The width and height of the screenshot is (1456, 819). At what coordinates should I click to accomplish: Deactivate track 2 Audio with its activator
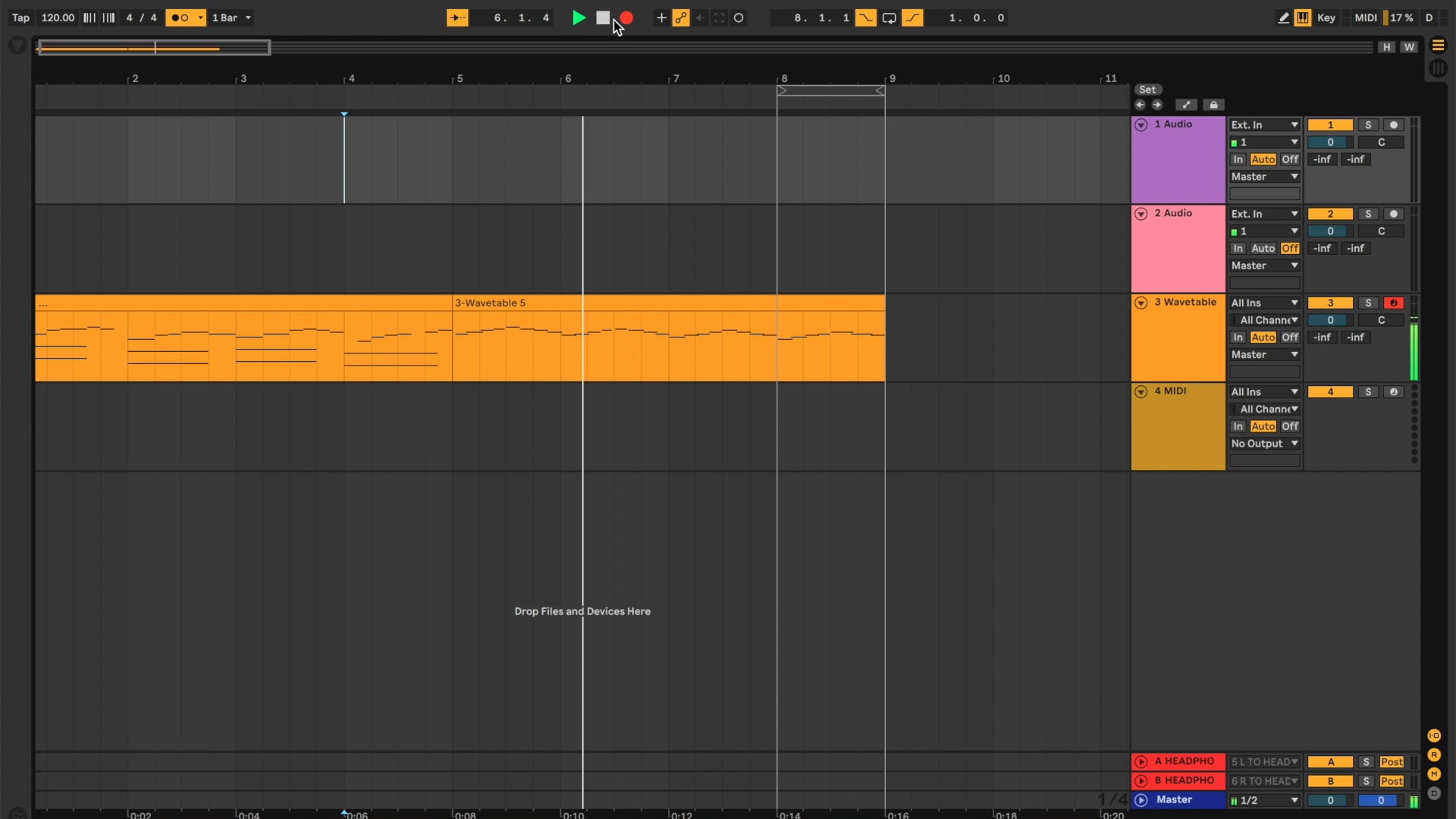tap(1330, 214)
